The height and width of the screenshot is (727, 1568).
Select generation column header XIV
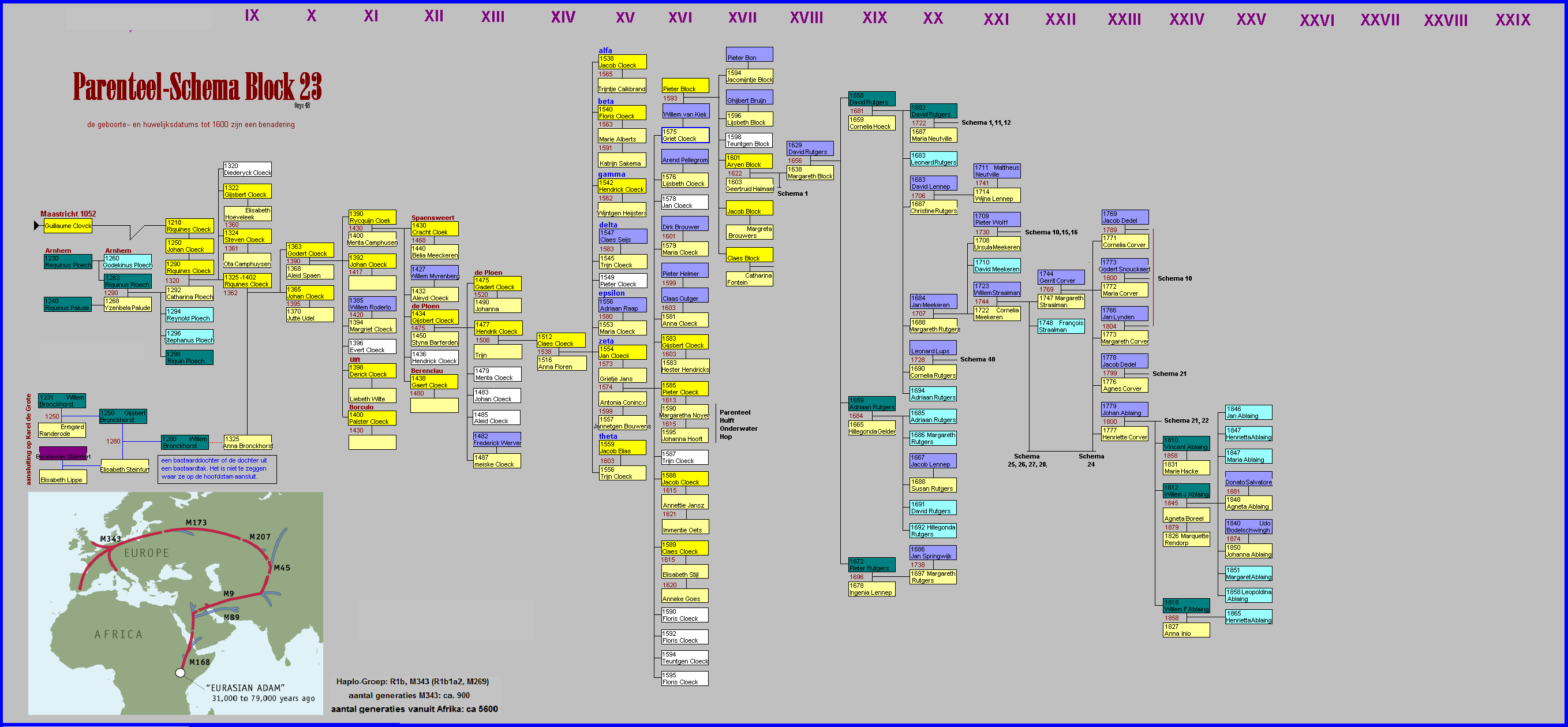[563, 17]
